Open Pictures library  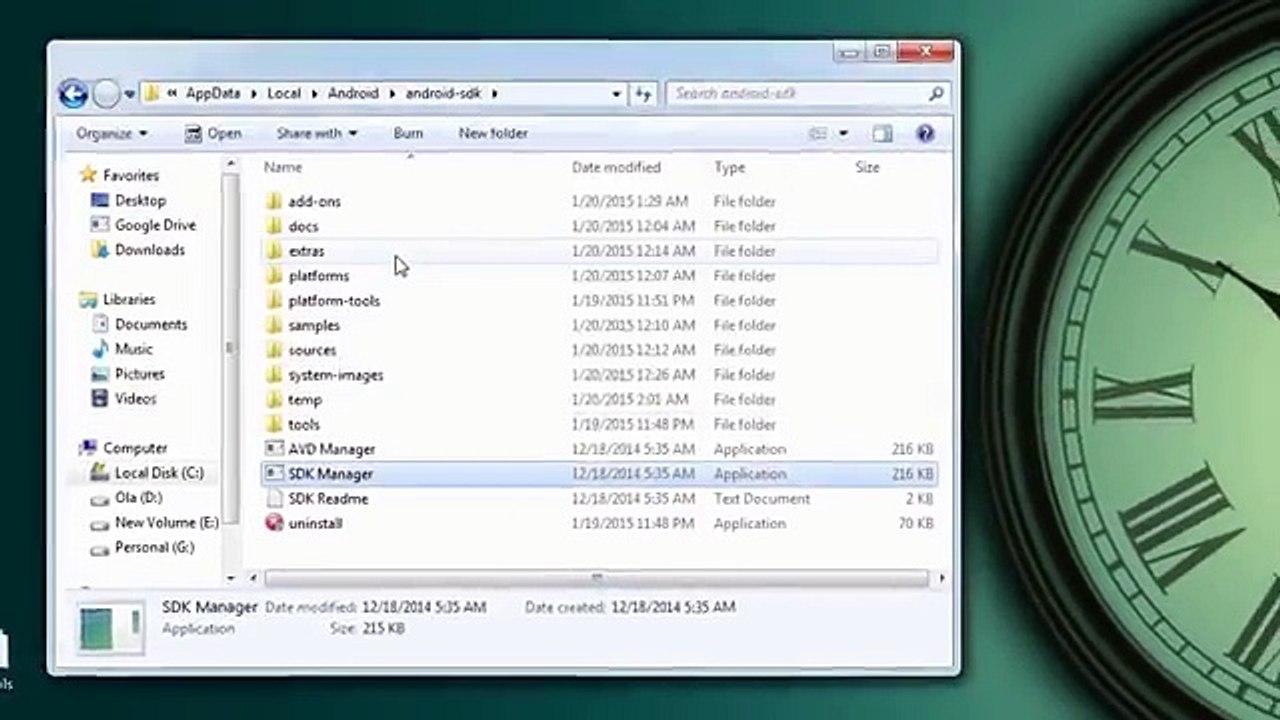tap(140, 374)
